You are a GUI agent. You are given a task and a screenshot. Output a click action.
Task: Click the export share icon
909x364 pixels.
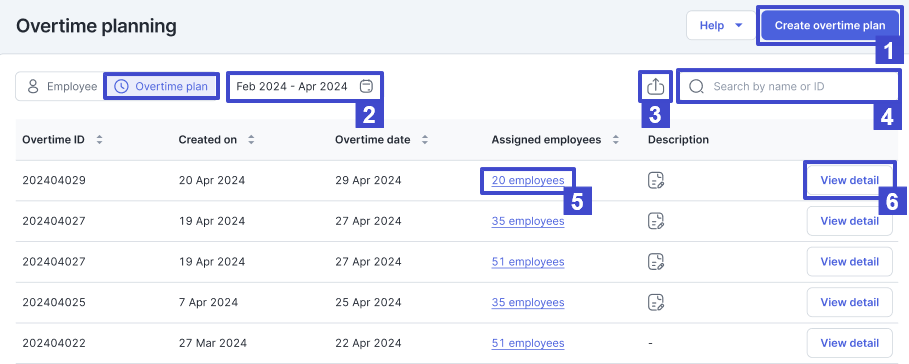pyautogui.click(x=655, y=86)
